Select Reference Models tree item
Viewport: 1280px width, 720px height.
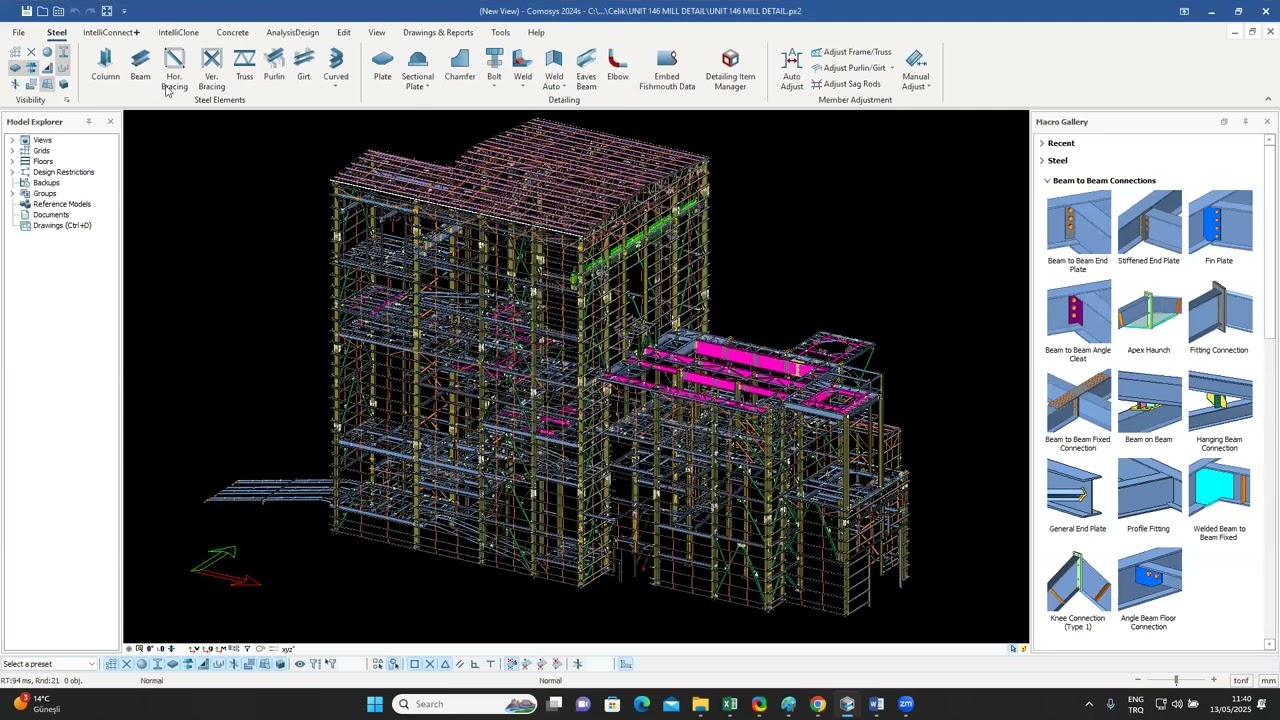coord(61,204)
